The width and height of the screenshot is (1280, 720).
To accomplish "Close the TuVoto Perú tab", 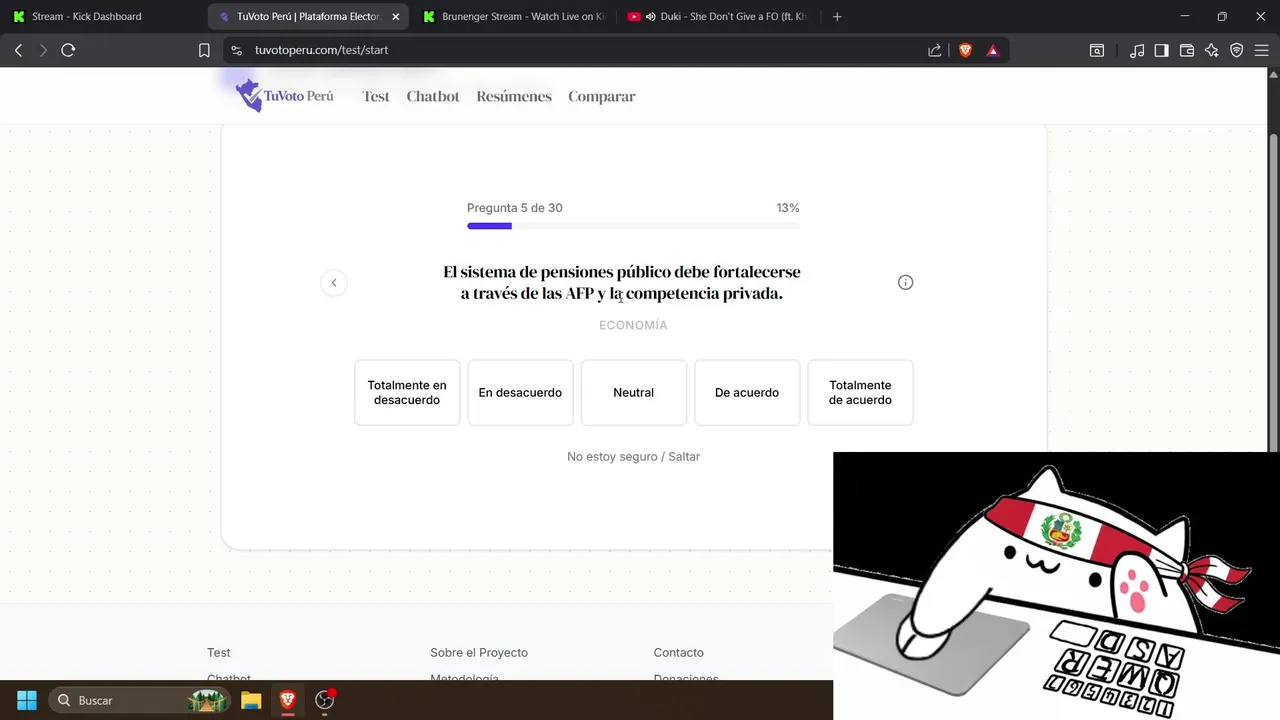I will coord(395,16).
